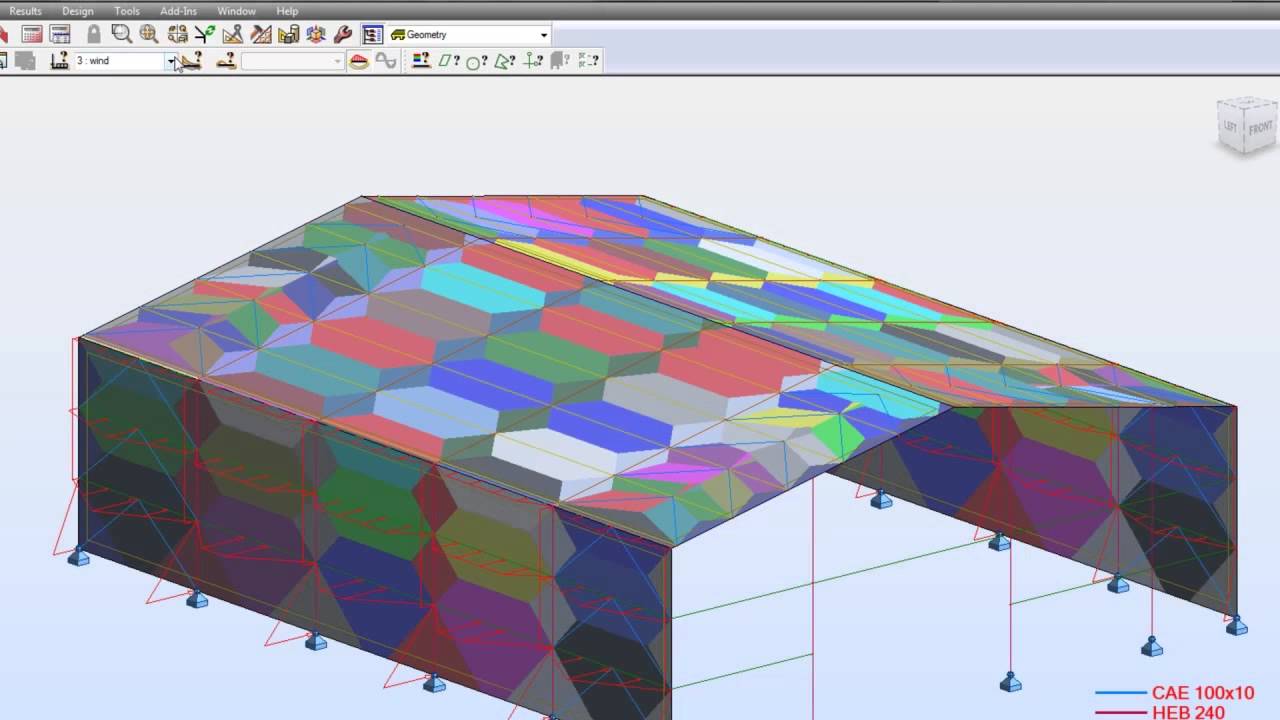Click the circle question-mark icon
Image resolution: width=1280 pixels, height=720 pixels.
pos(477,61)
